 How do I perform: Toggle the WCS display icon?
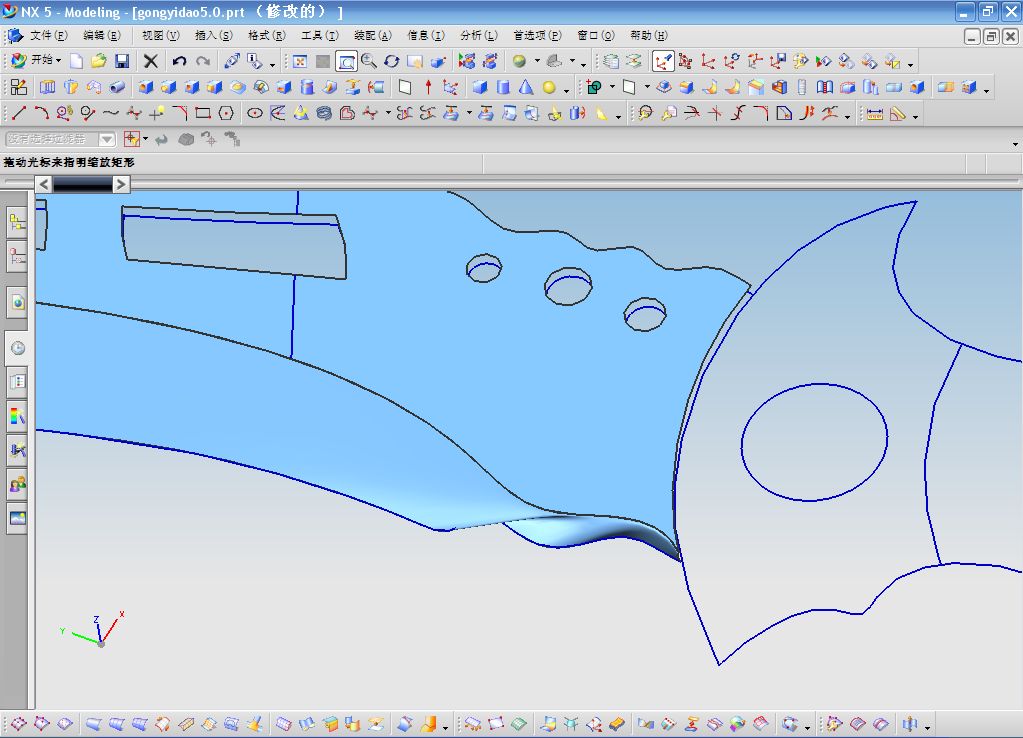coord(663,61)
